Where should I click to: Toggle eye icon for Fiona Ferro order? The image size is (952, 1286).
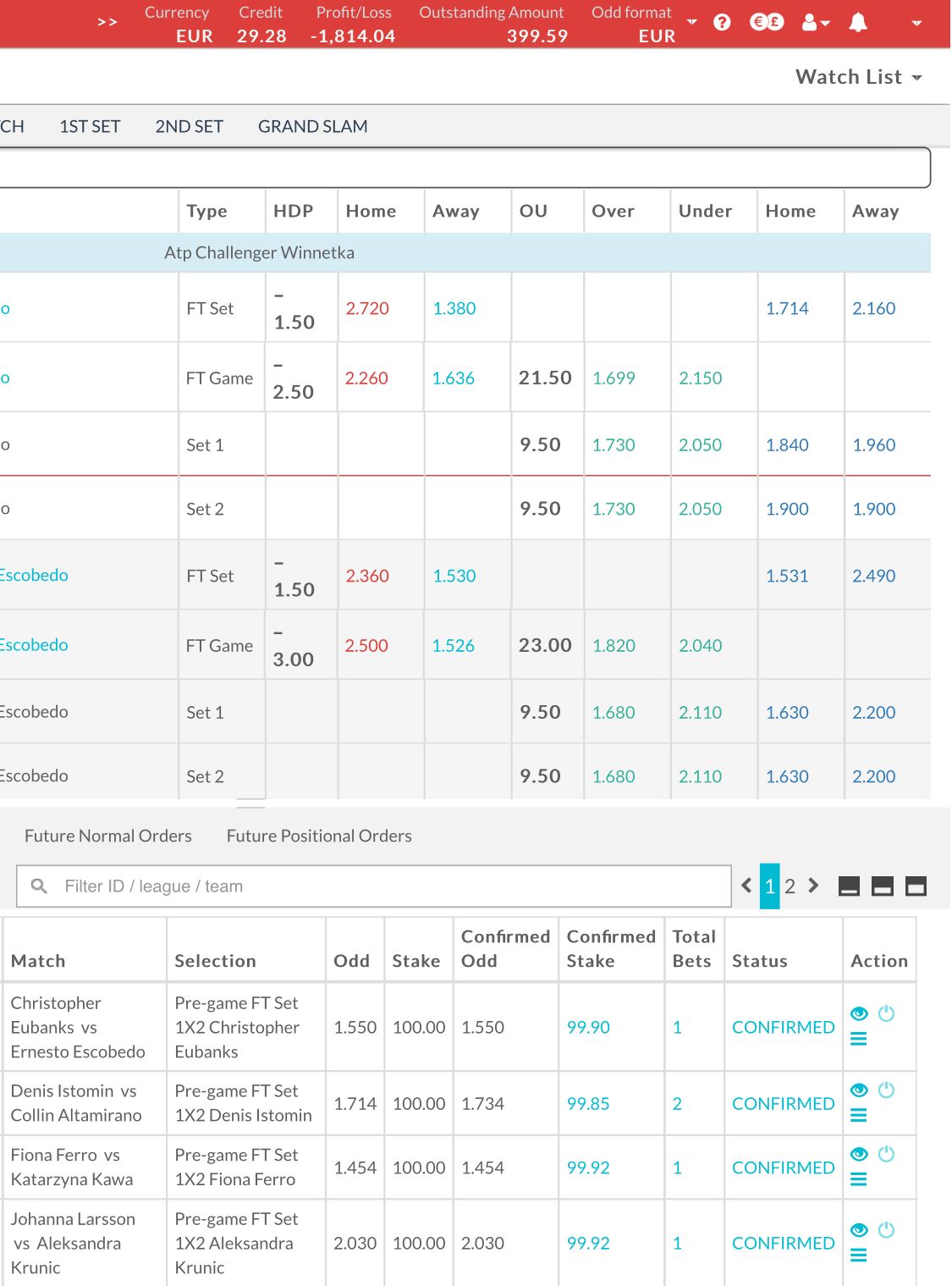pyautogui.click(x=859, y=1154)
